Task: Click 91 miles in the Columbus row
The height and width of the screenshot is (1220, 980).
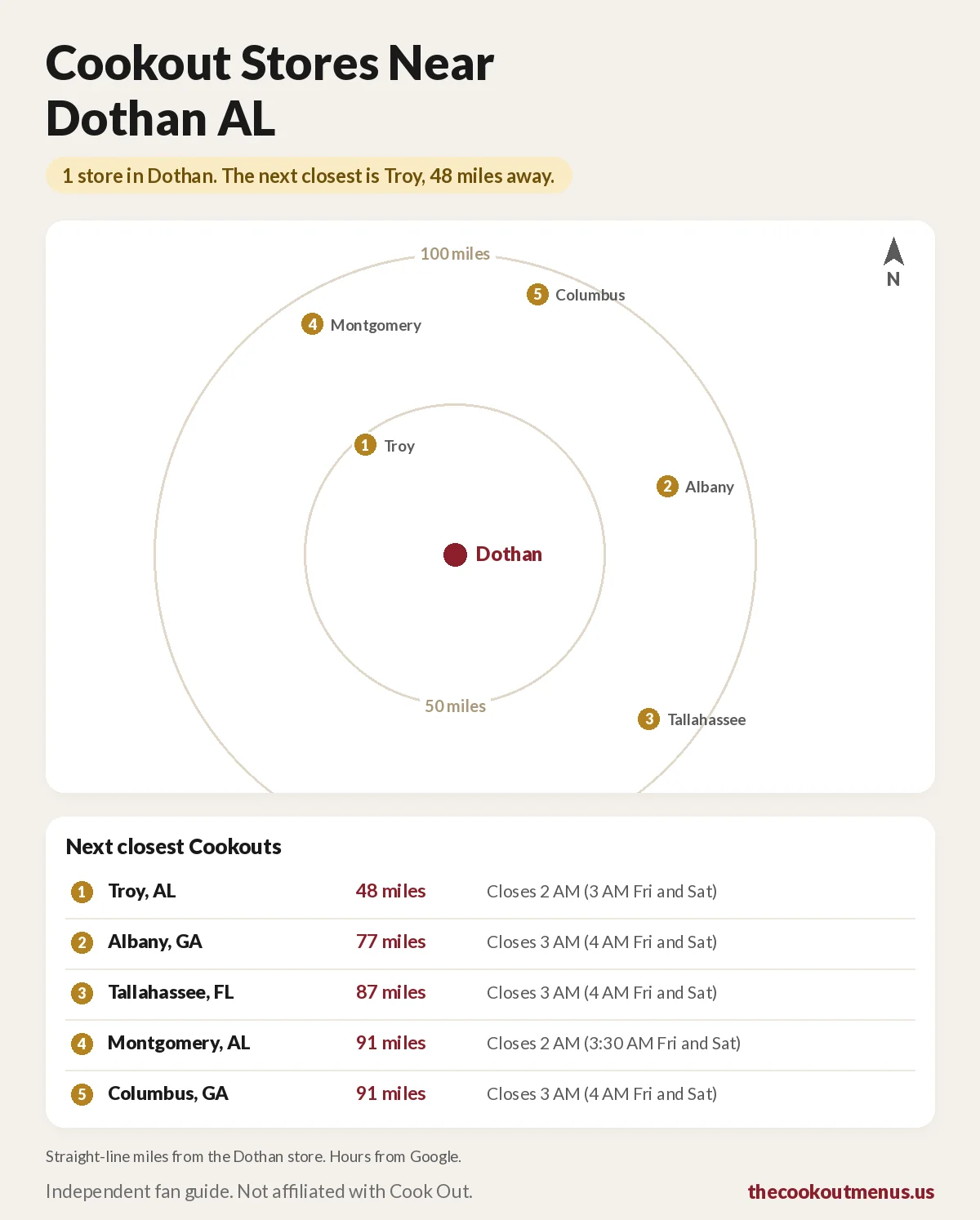Action: point(390,1093)
